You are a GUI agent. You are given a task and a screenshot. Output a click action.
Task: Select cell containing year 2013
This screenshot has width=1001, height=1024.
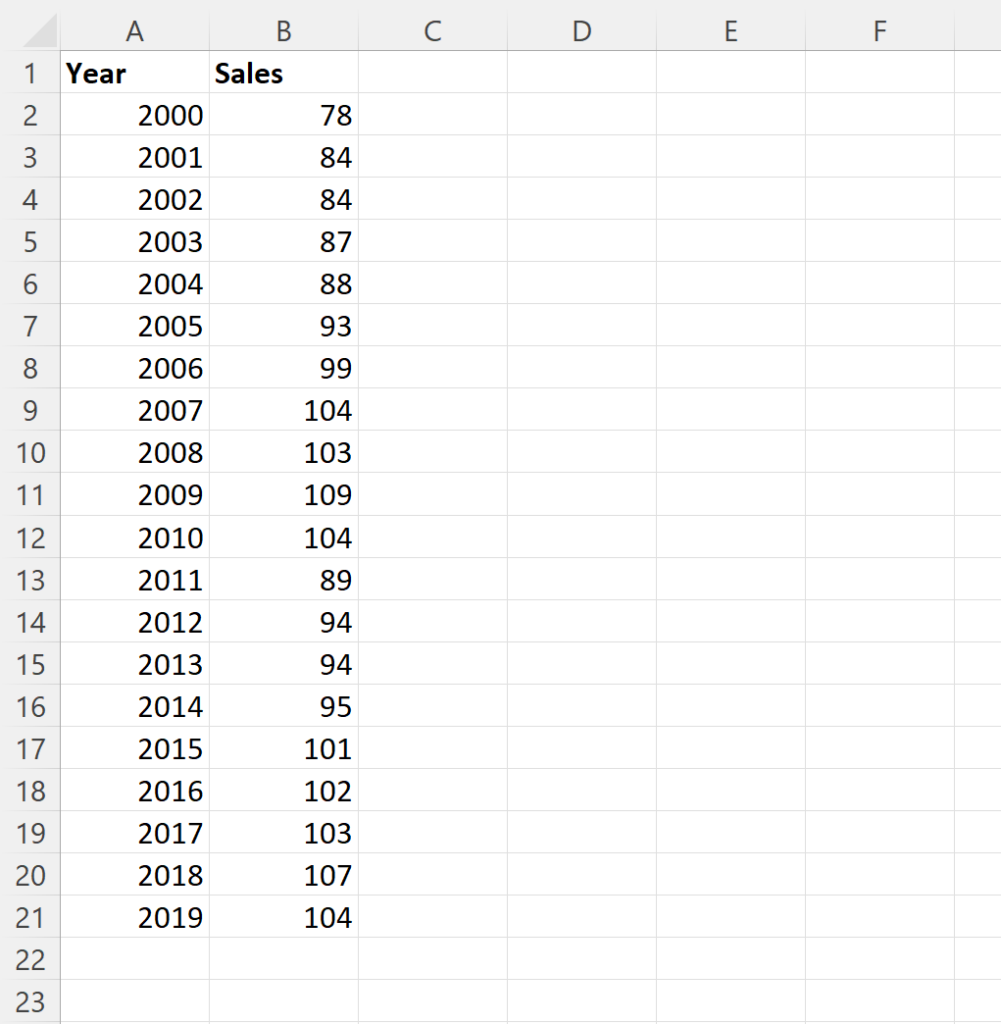click(135, 664)
